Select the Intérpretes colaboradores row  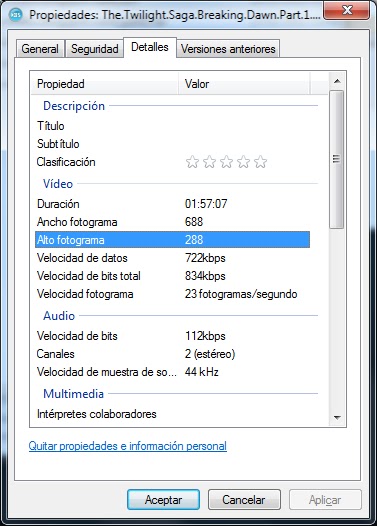(172, 414)
